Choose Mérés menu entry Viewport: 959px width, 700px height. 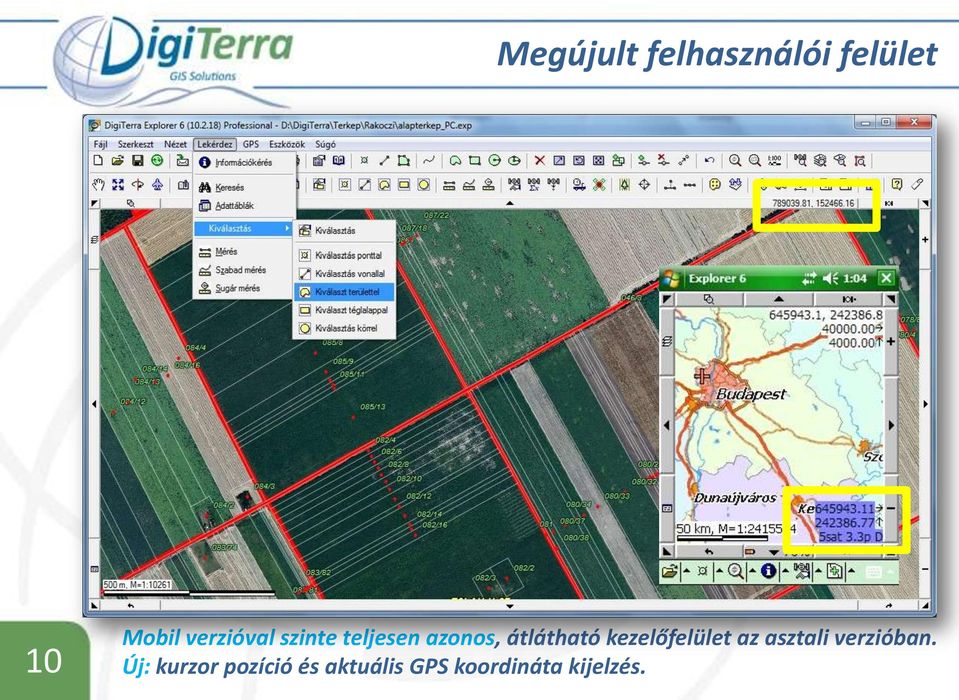tap(244, 251)
